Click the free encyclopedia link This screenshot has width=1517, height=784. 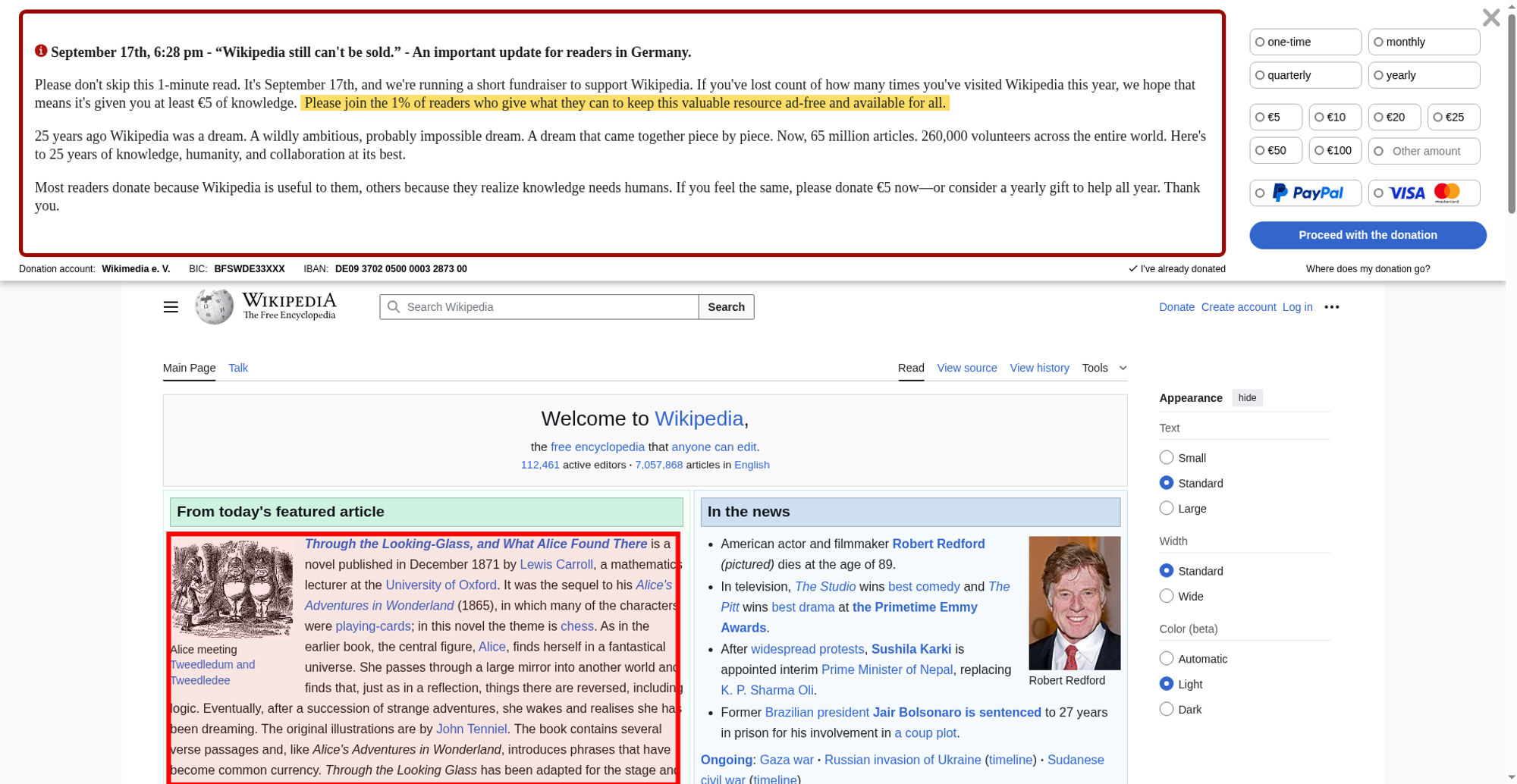598,447
